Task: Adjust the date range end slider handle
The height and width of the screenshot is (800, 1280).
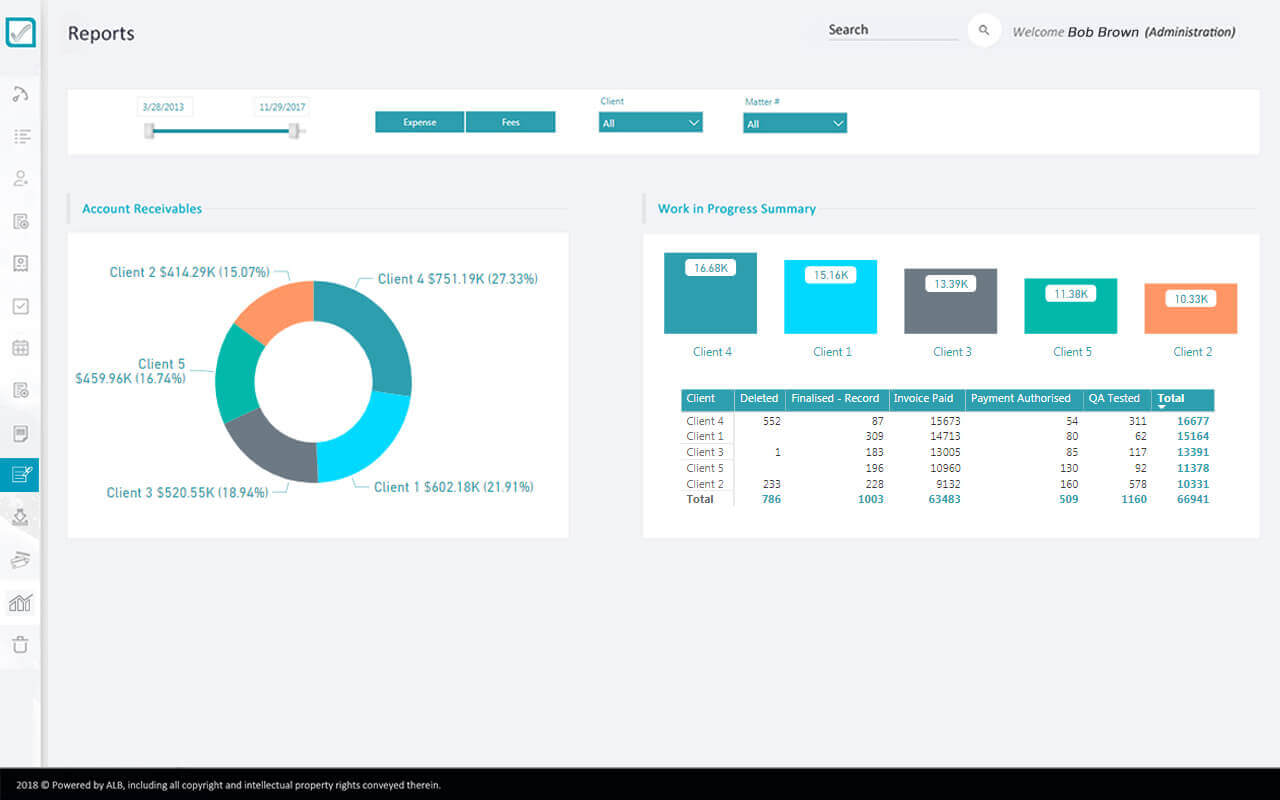Action: pyautogui.click(x=294, y=130)
